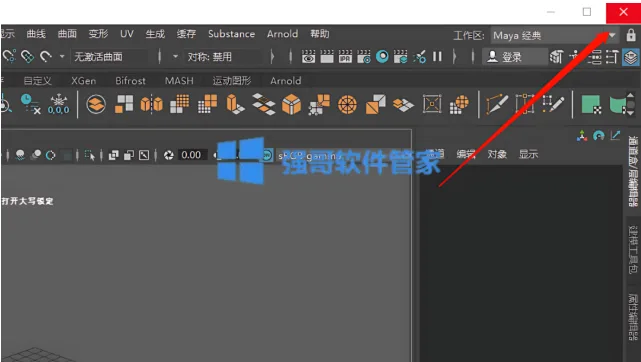Viewport: 641px width, 362px height.
Task: Open the Light Editor icon
Action: coord(419,57)
